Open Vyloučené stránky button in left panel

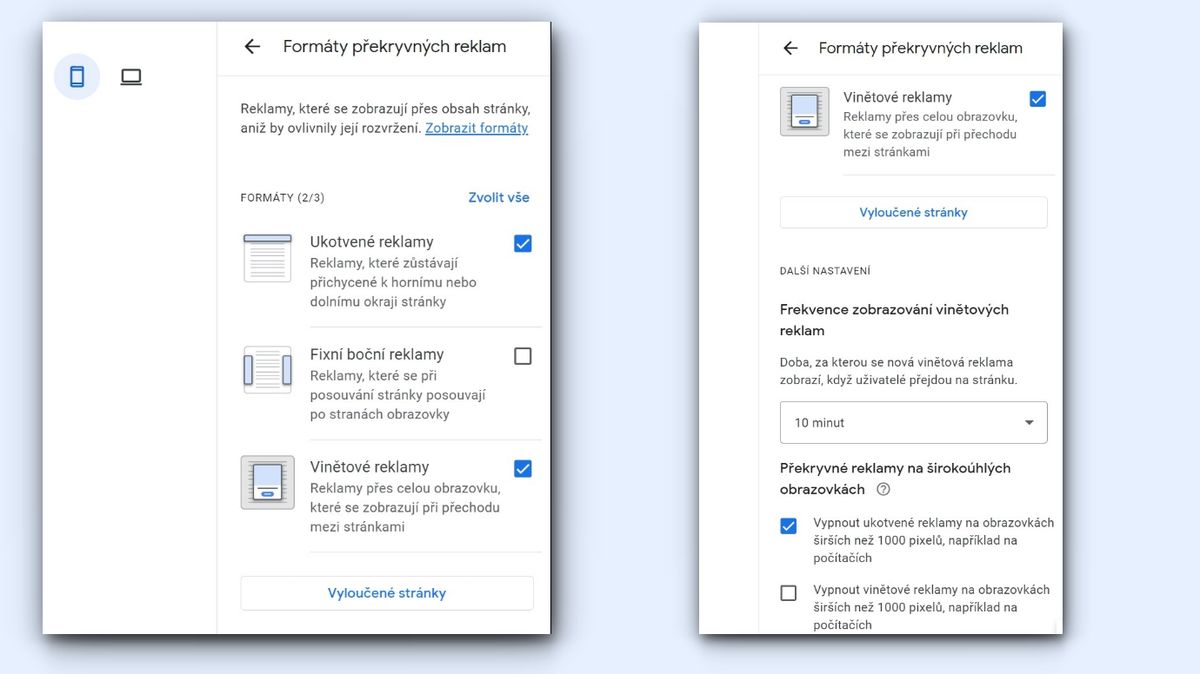click(387, 593)
